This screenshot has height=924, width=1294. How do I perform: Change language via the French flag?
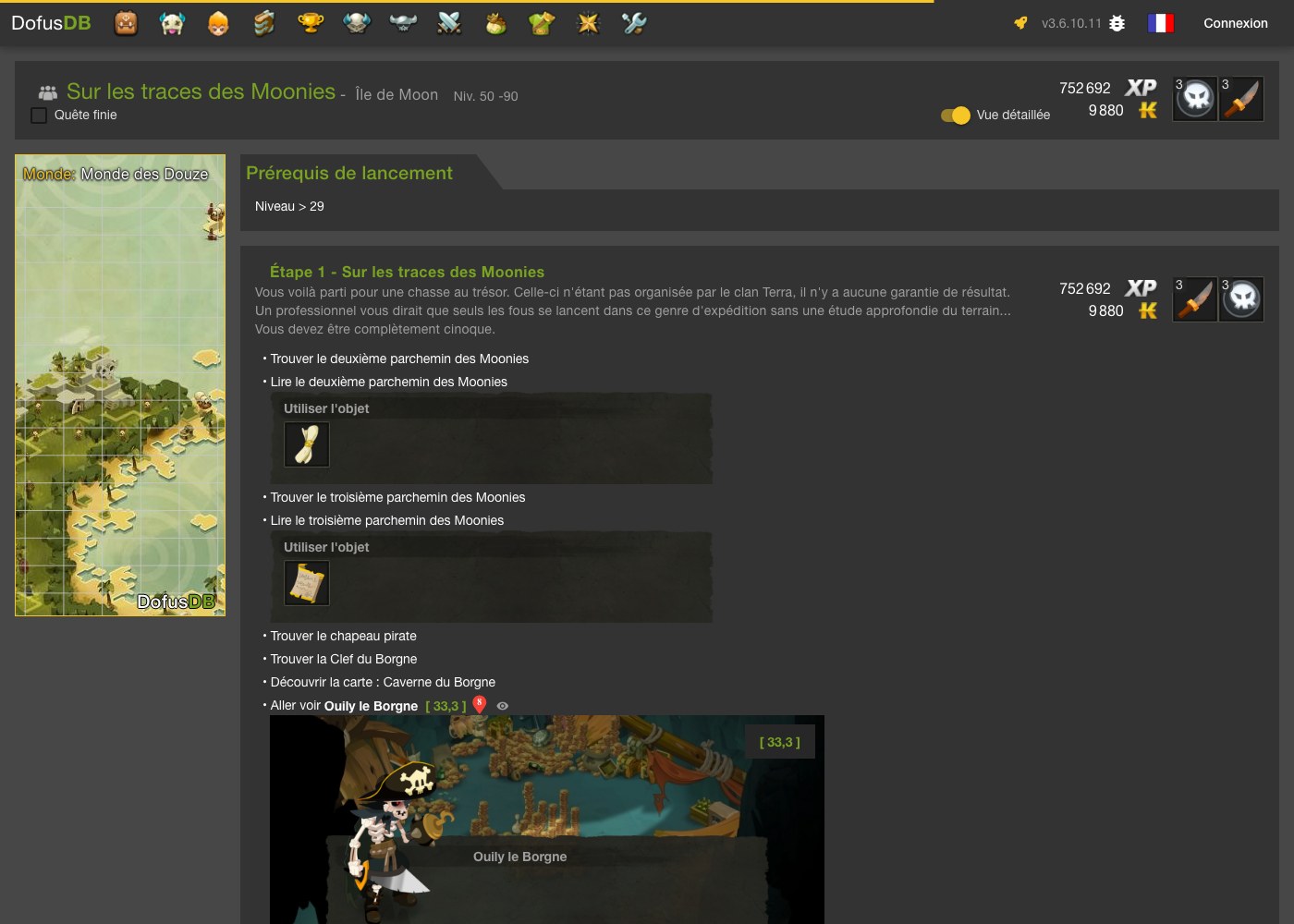[1161, 23]
